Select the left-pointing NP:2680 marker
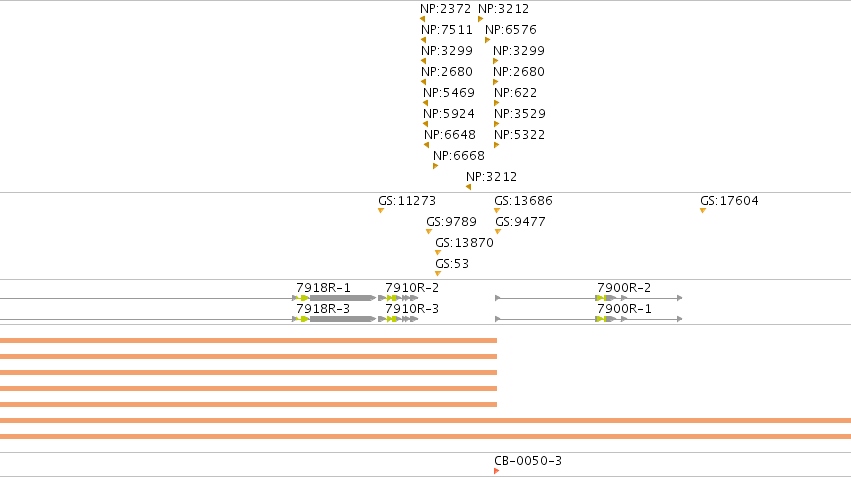The height and width of the screenshot is (477, 851). [423, 82]
